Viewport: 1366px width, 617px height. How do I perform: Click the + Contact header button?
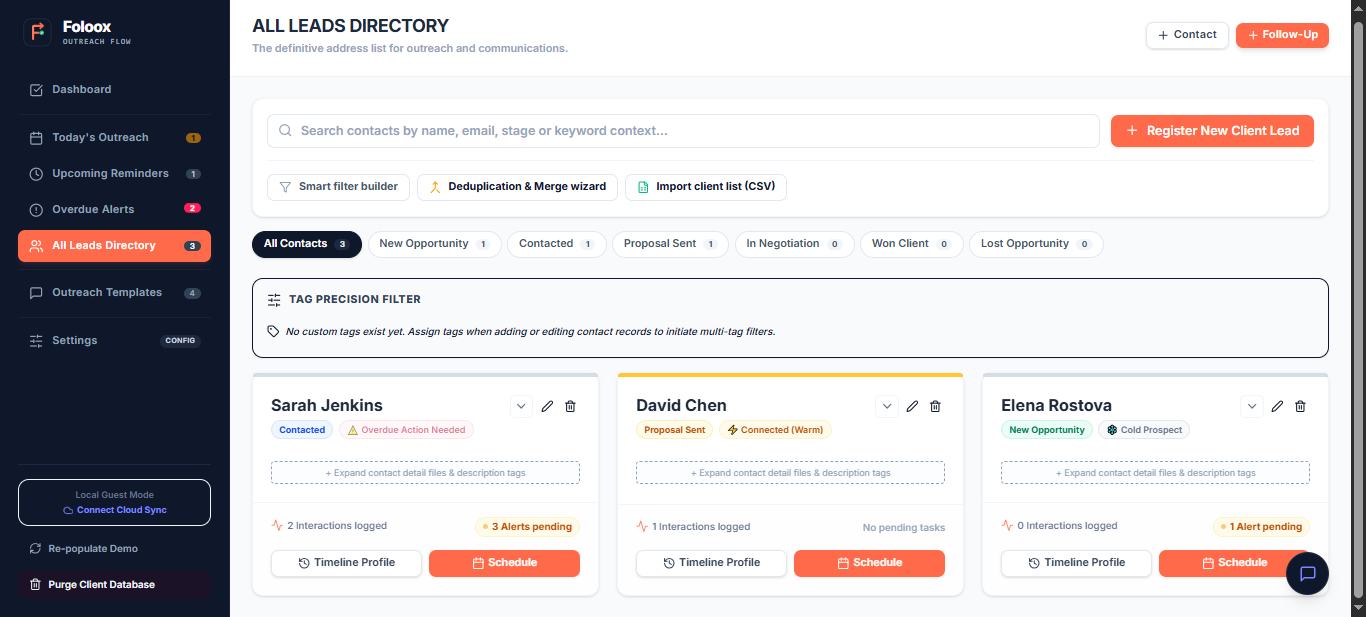pos(1187,35)
